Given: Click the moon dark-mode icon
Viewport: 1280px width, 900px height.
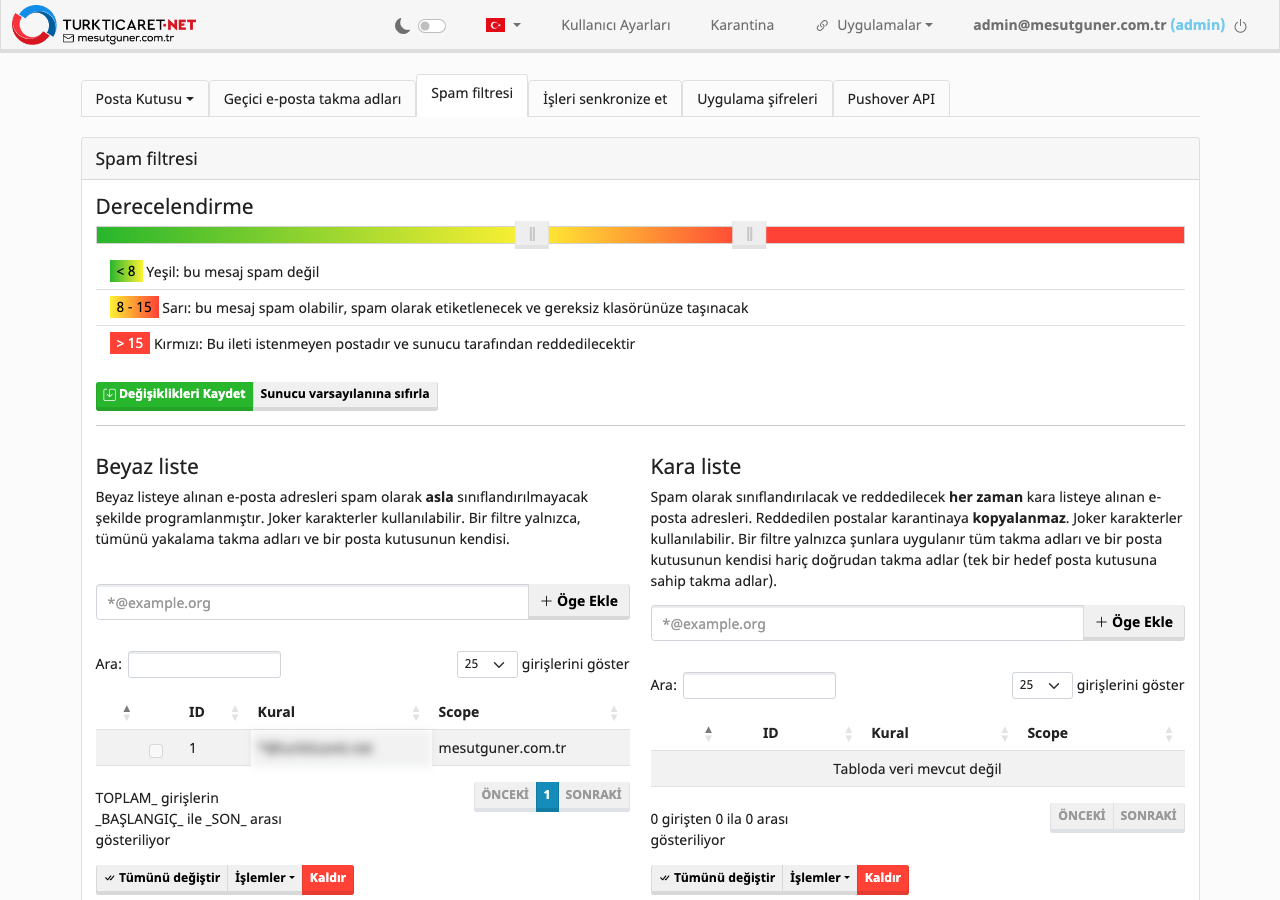Looking at the screenshot, I should click(x=403, y=26).
